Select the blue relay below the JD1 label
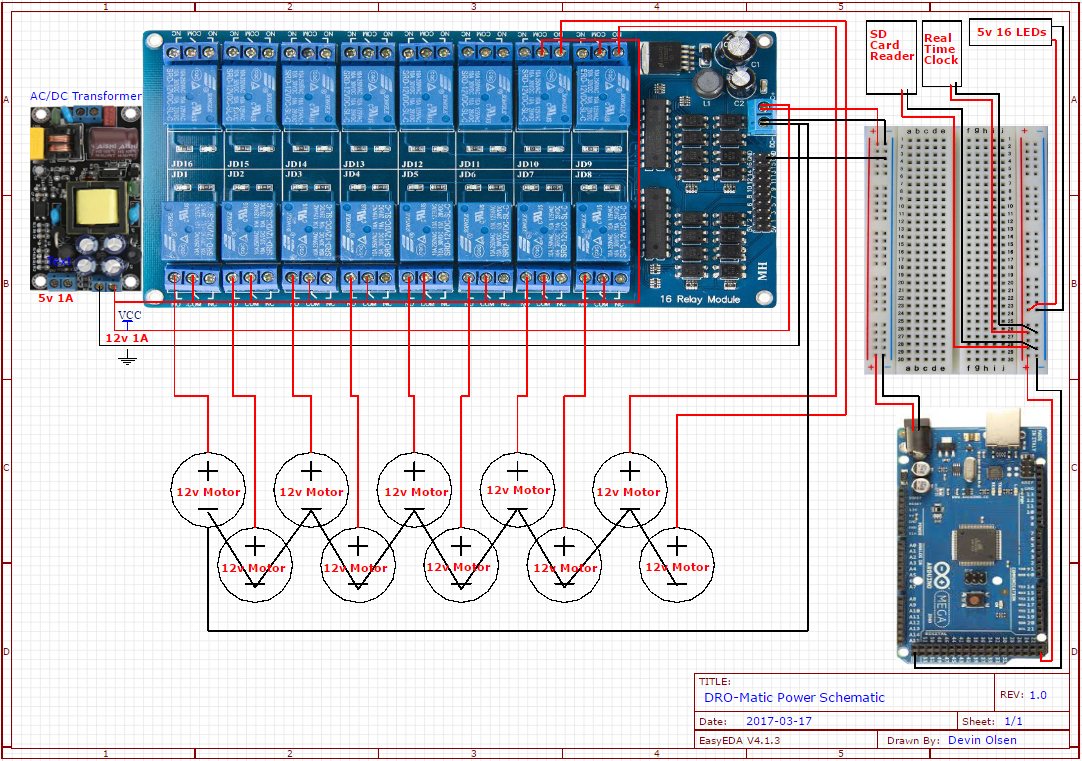 190,231
